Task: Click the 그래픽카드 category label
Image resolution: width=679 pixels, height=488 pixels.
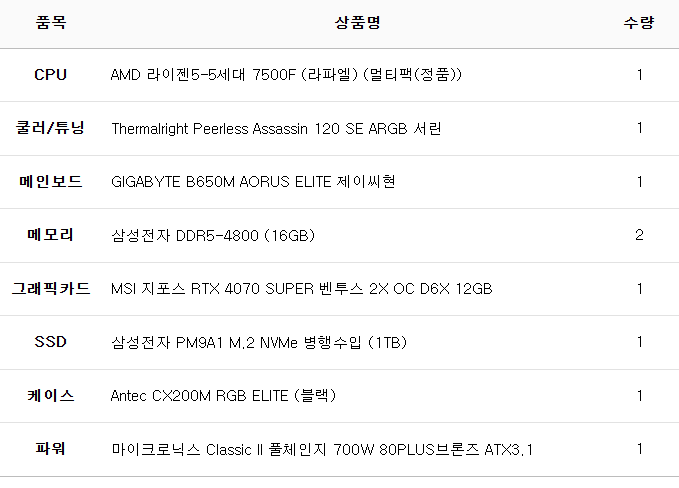Action: click(50, 289)
